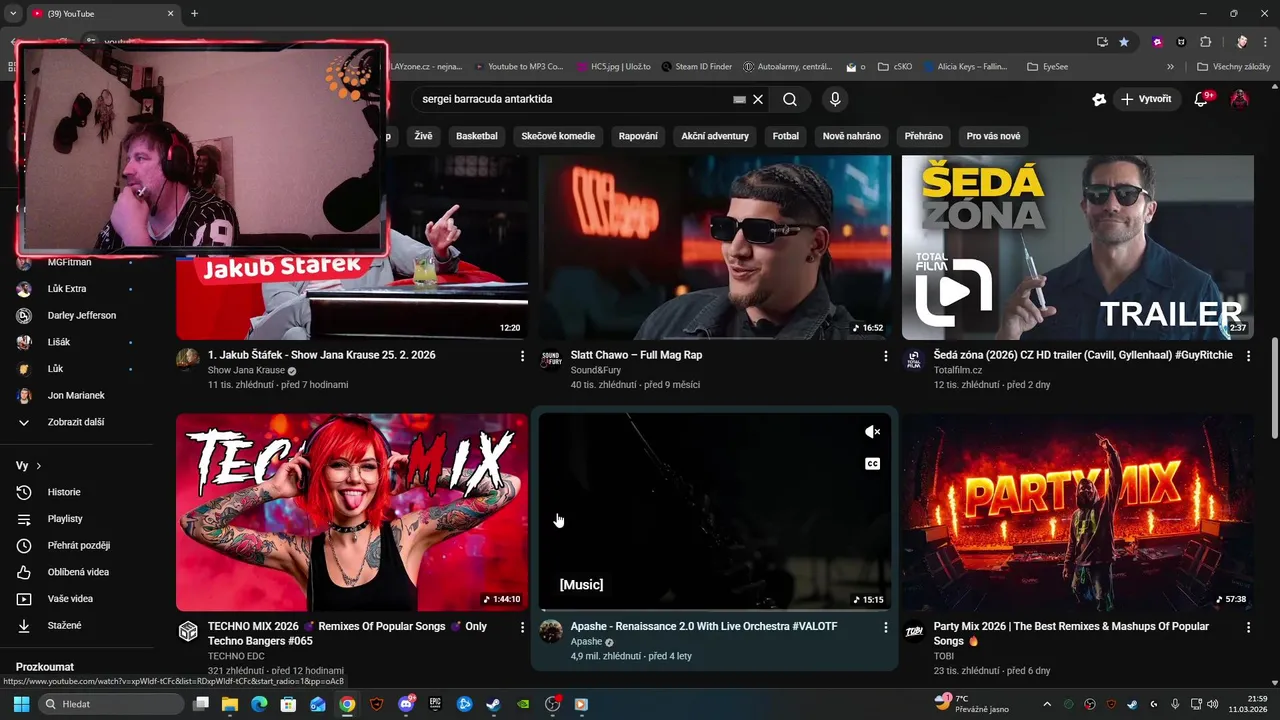The height and width of the screenshot is (720, 1280).
Task: Open the Šedá zóna trailer thumbnail
Action: (1078, 247)
